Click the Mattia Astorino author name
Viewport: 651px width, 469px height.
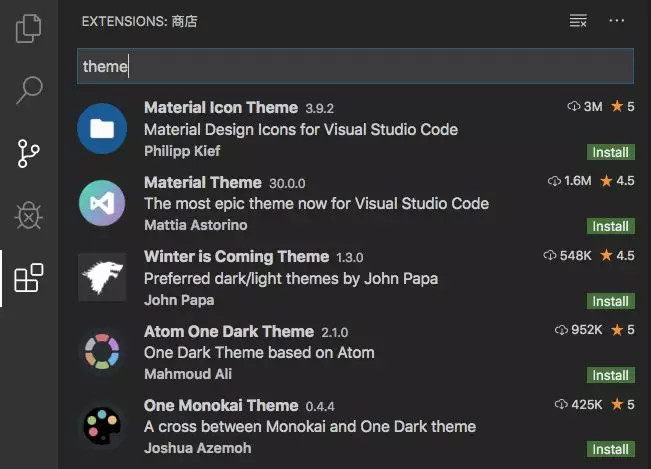[196, 225]
